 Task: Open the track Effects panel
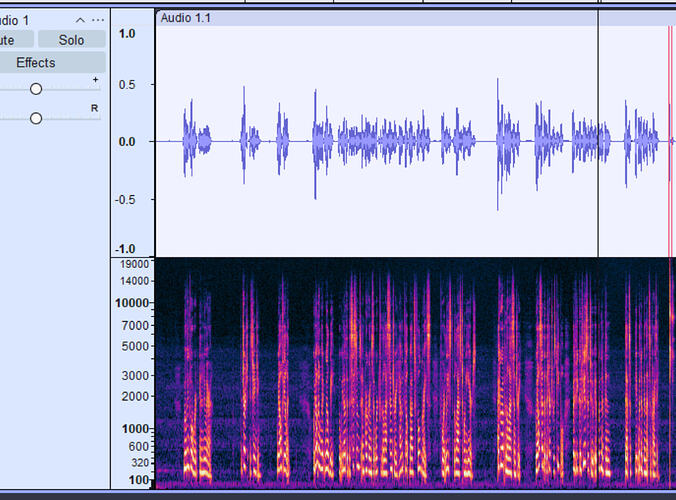(x=36, y=63)
